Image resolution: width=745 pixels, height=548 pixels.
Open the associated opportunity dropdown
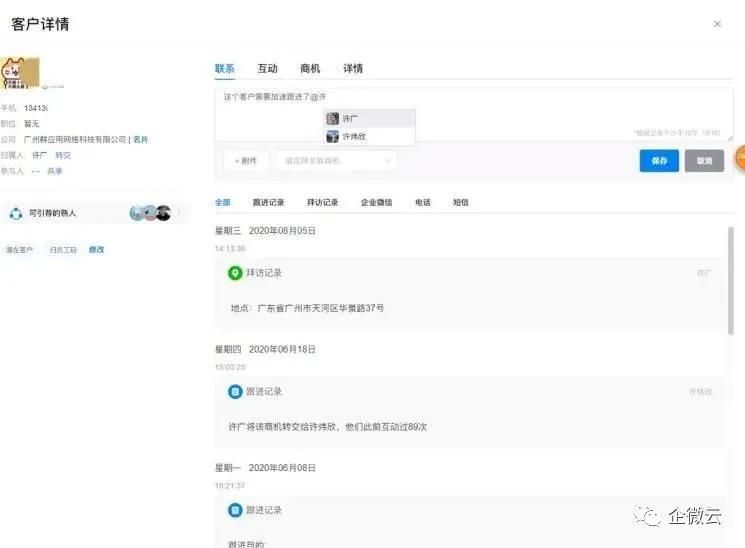coord(336,160)
